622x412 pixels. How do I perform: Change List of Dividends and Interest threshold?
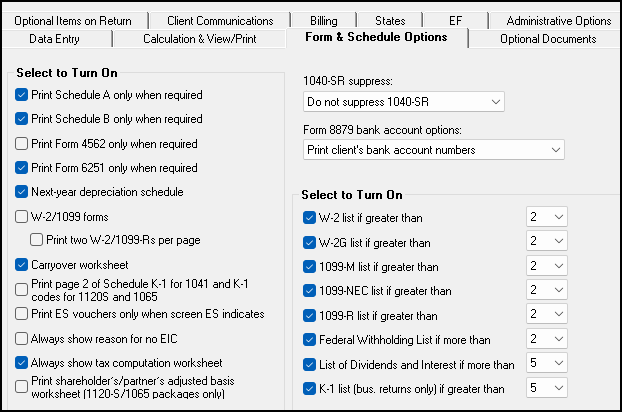pos(546,365)
